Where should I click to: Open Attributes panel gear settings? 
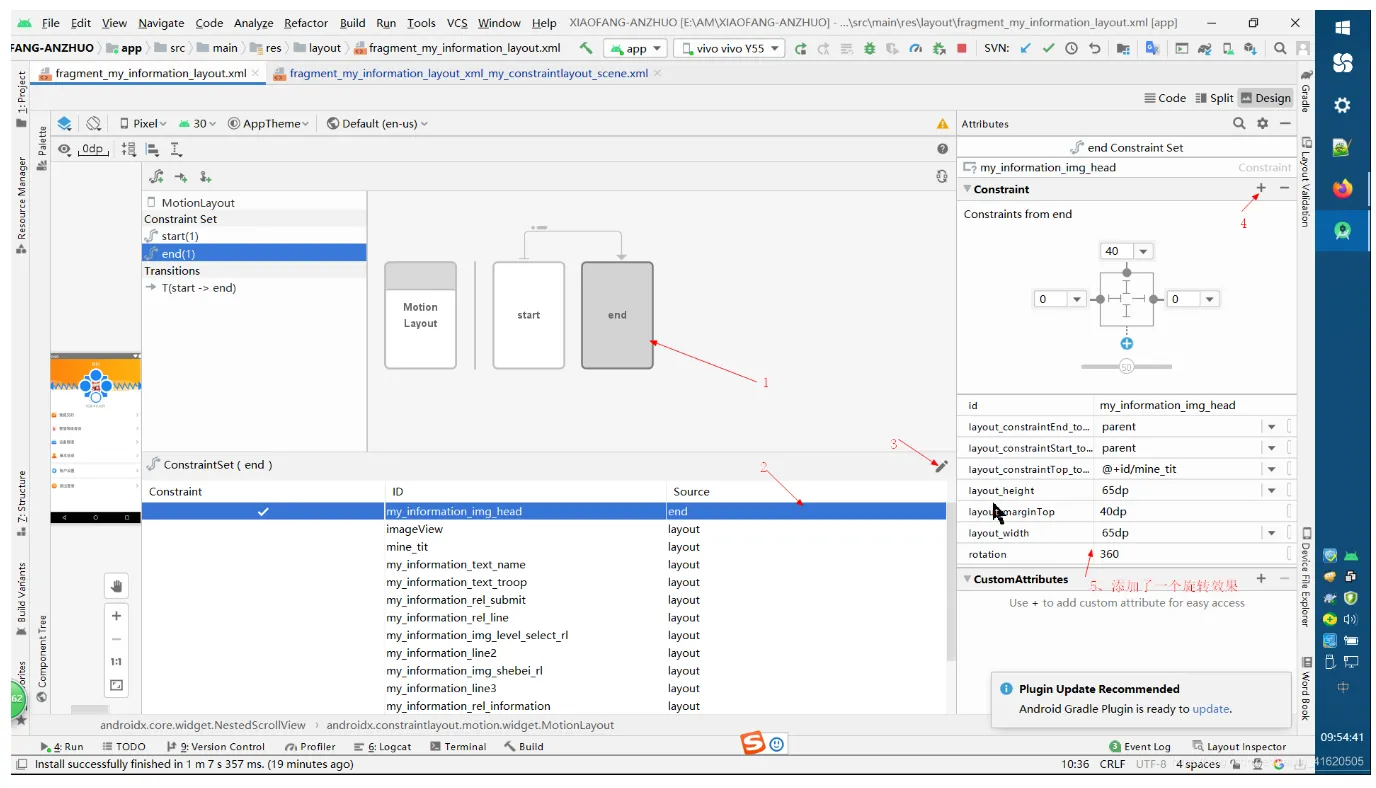1262,124
